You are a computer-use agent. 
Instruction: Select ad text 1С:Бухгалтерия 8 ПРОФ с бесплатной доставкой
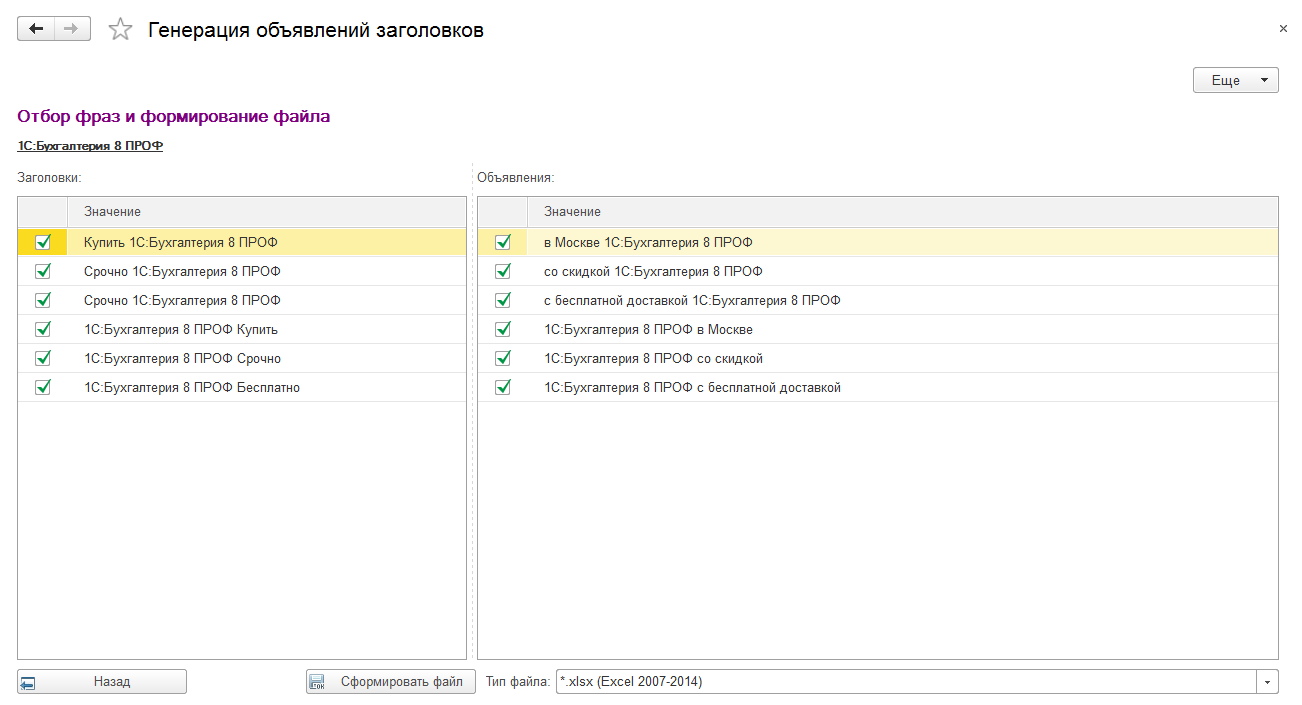692,387
